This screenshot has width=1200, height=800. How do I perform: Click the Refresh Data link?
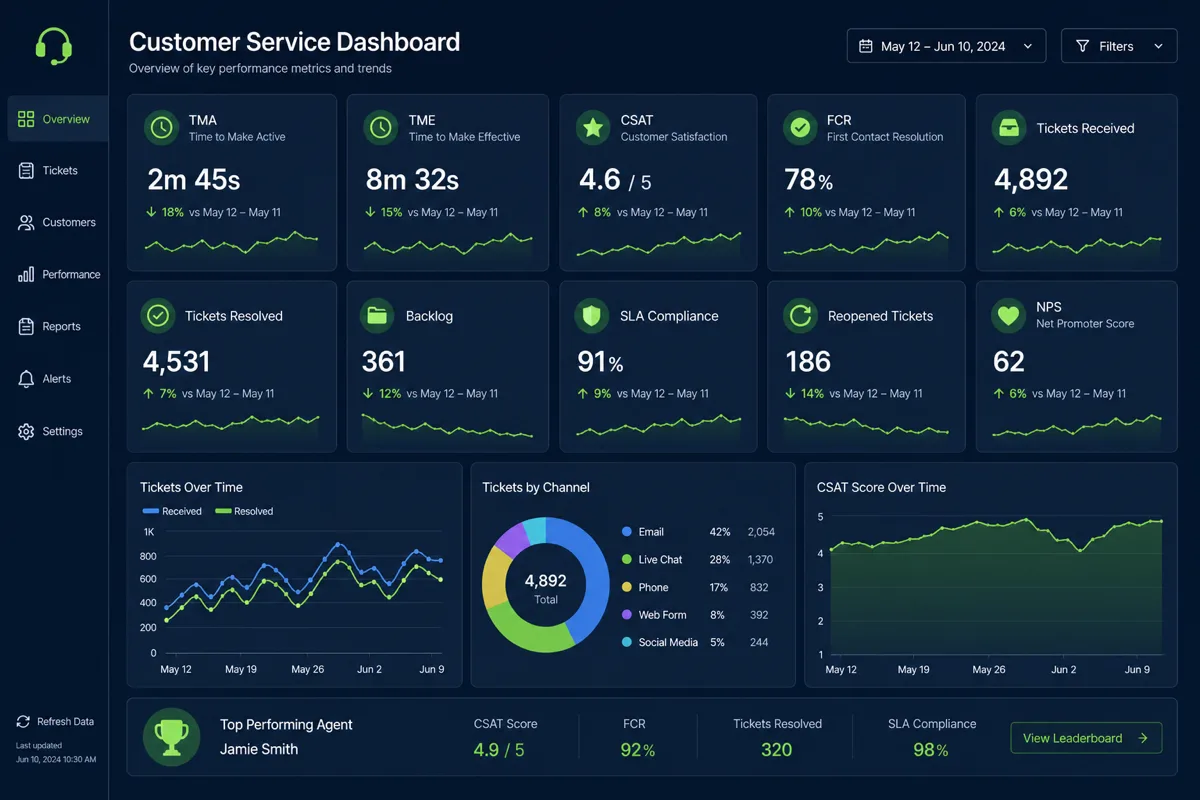[x=55, y=722]
